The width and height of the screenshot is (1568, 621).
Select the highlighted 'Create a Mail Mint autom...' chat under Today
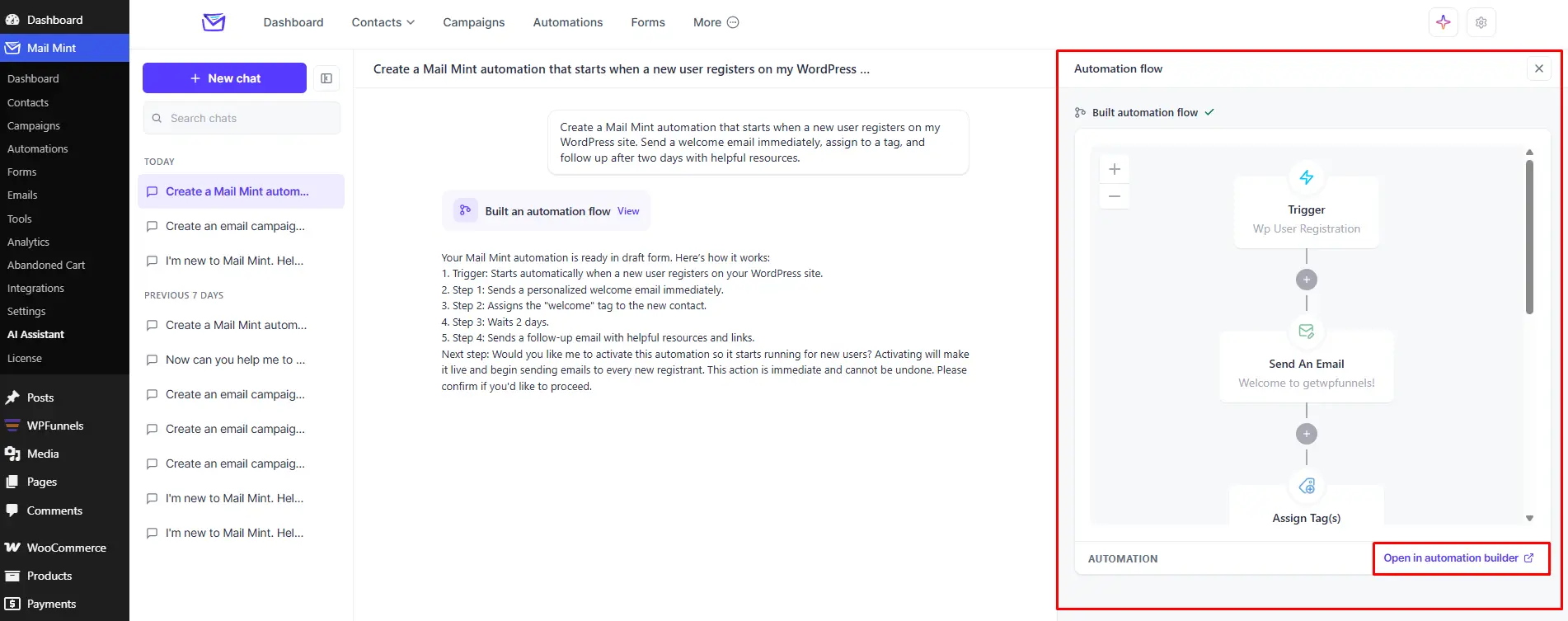click(242, 191)
